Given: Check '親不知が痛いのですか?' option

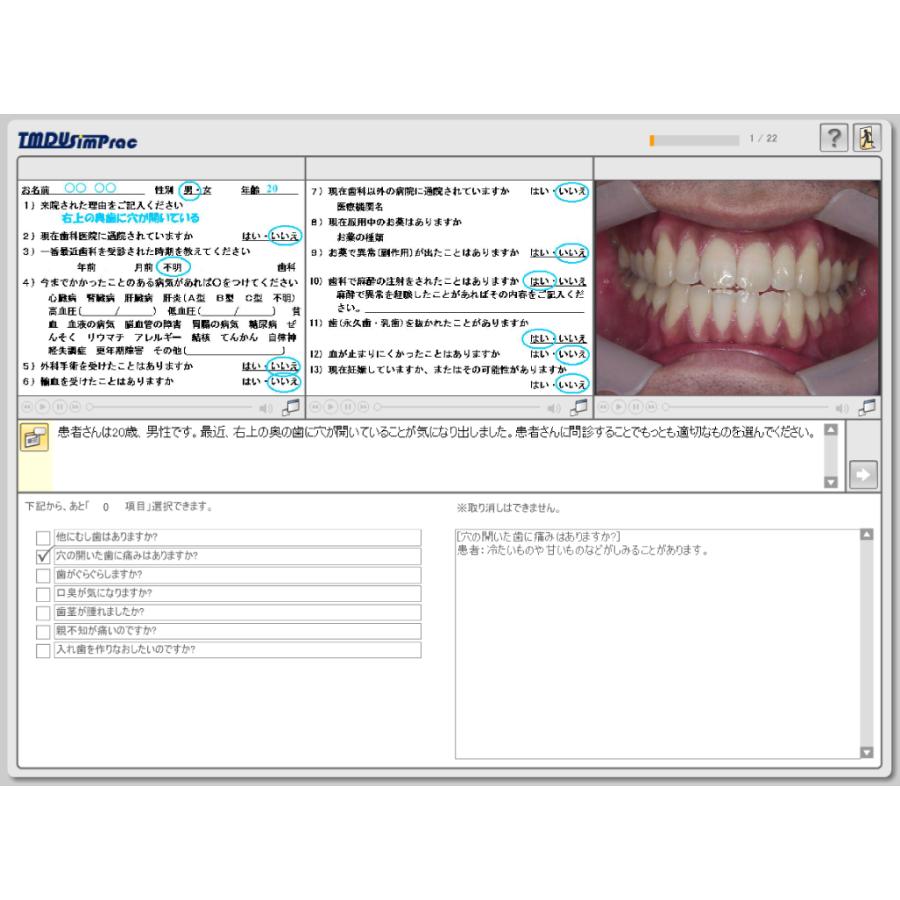Looking at the screenshot, I should pos(43,631).
